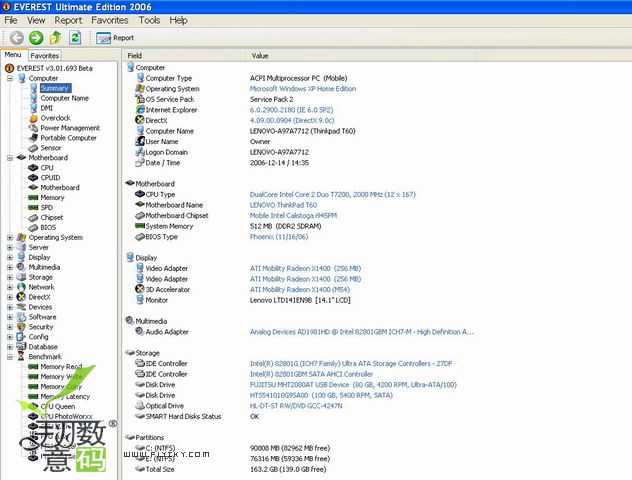Click the Overclock flame icon

tap(33, 118)
